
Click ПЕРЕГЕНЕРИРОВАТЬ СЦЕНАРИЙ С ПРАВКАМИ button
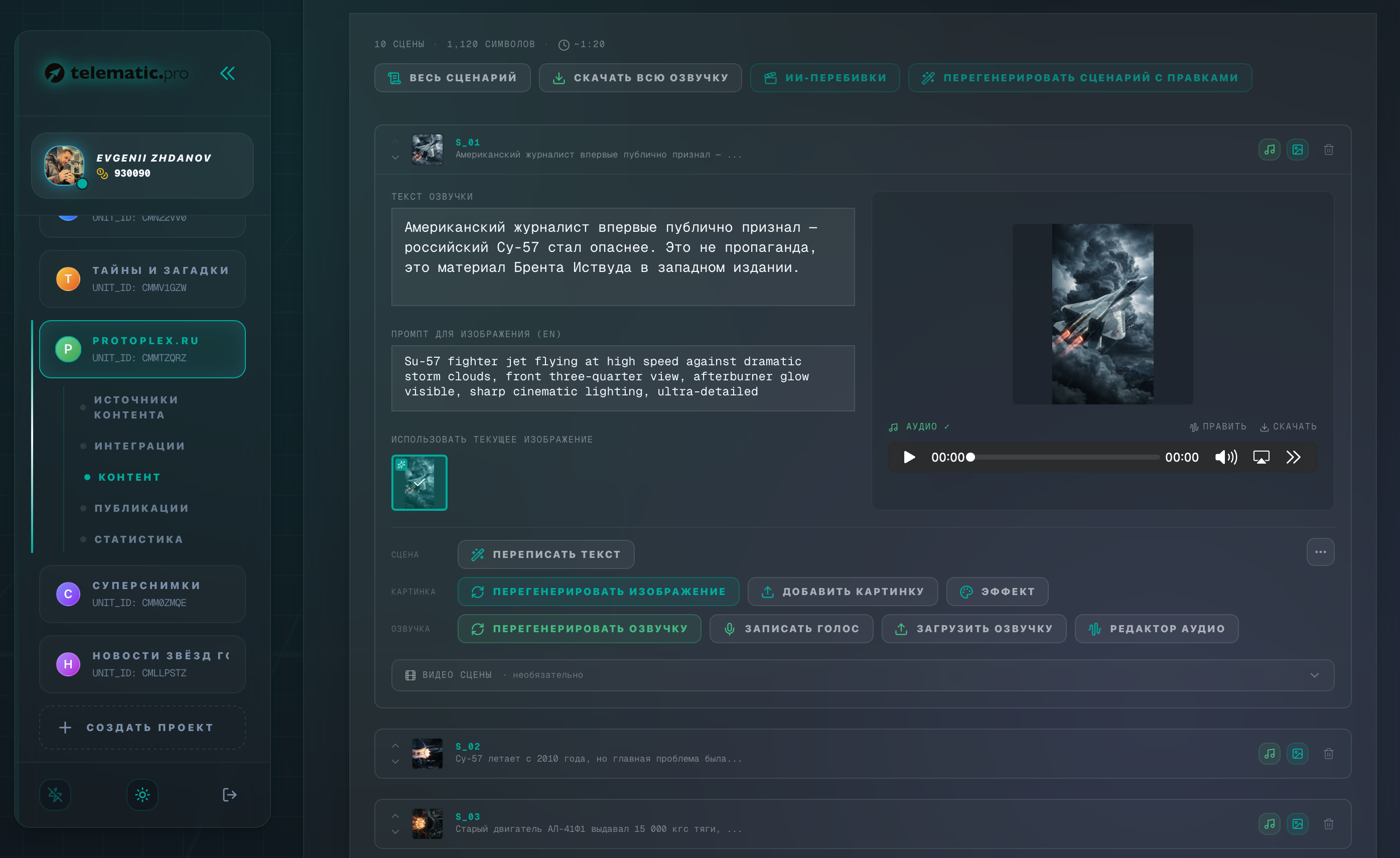[1079, 78]
